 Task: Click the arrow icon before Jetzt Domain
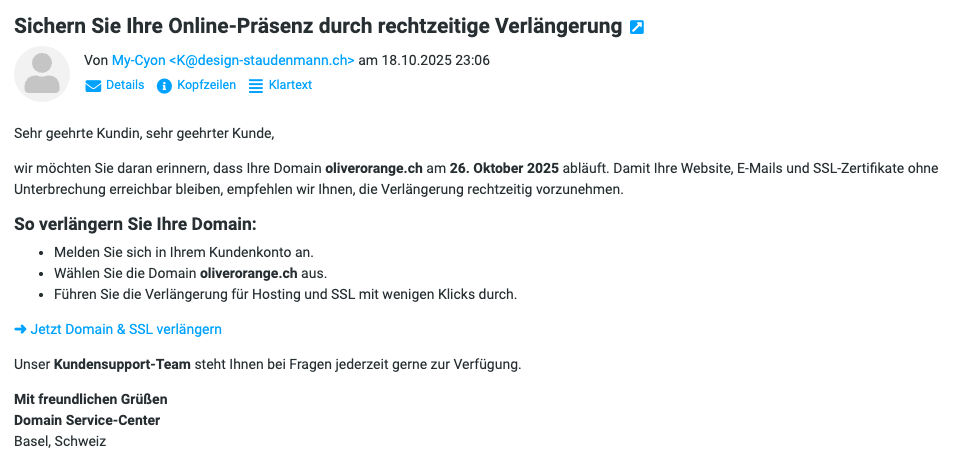click(20, 329)
